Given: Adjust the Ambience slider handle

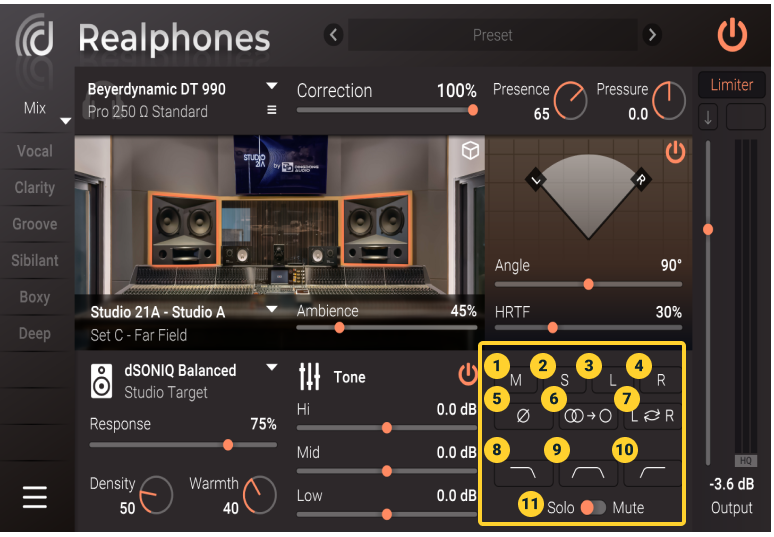Looking at the screenshot, I should [x=339, y=327].
